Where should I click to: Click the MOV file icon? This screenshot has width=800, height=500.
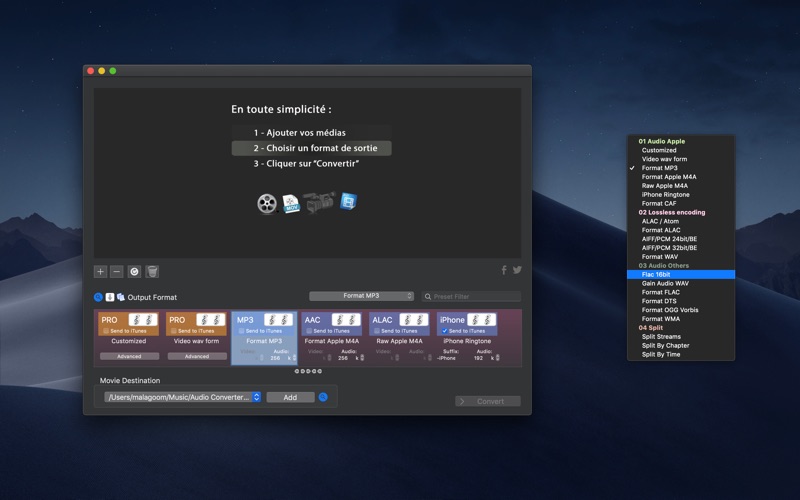click(x=291, y=204)
